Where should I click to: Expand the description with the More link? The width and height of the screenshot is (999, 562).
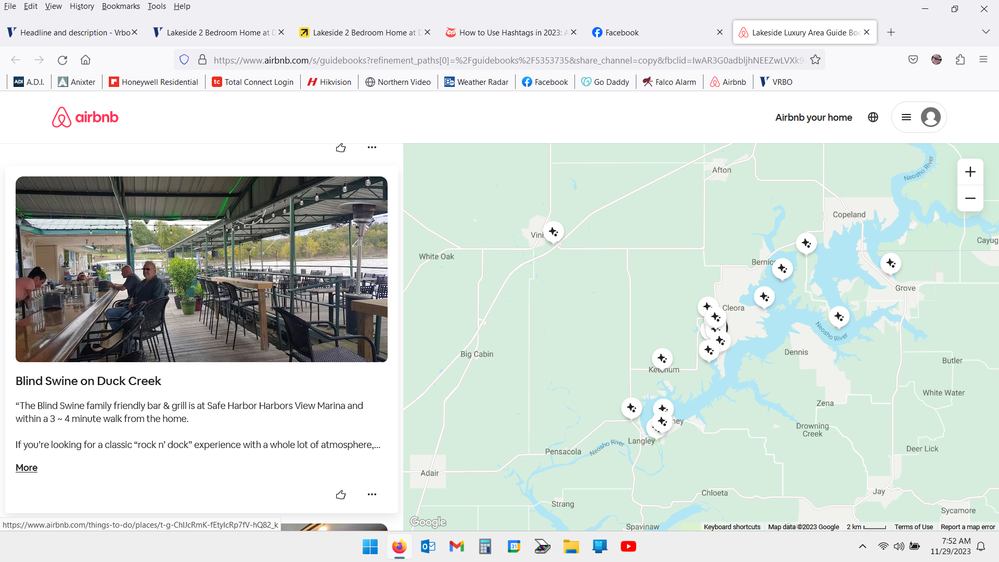pyautogui.click(x=26, y=468)
